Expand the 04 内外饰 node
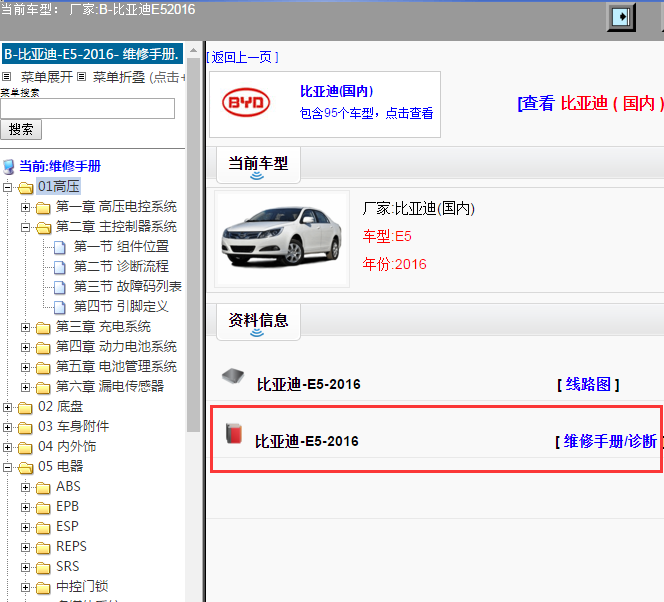Image resolution: width=664 pixels, height=602 pixels. click(7, 447)
